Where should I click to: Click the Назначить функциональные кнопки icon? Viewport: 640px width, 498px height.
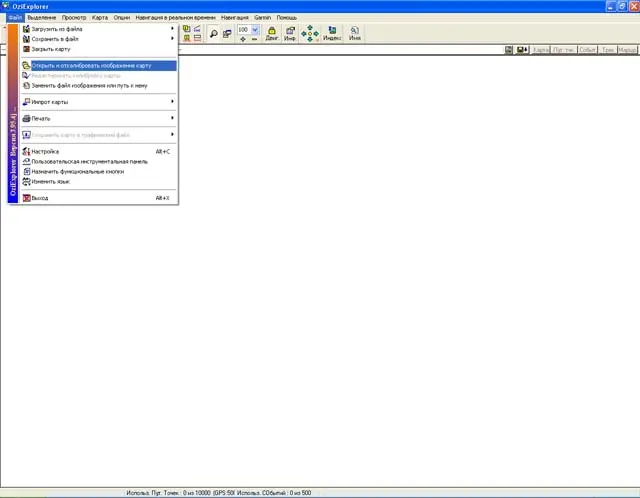26,171
